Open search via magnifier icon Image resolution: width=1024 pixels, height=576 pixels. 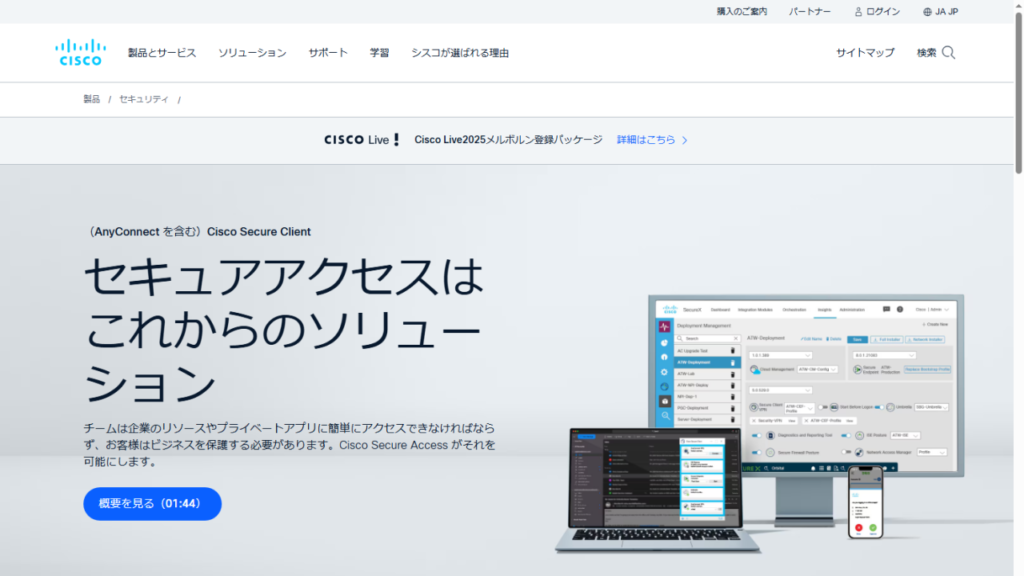click(x=948, y=53)
